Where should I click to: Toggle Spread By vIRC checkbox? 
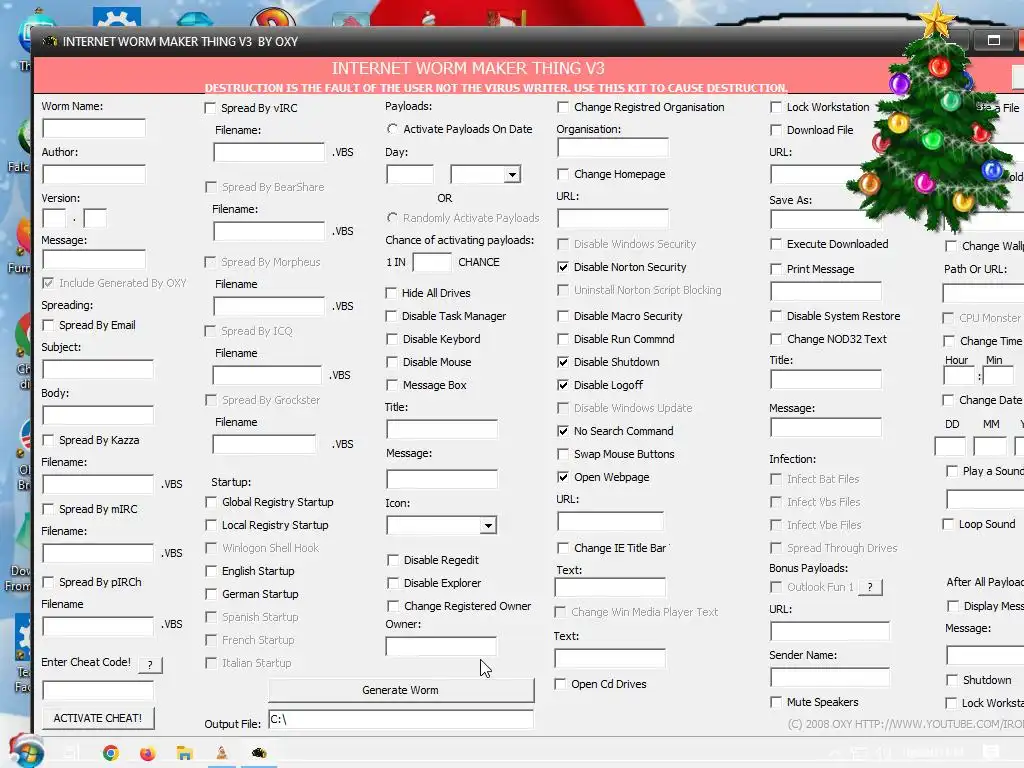click(x=210, y=108)
